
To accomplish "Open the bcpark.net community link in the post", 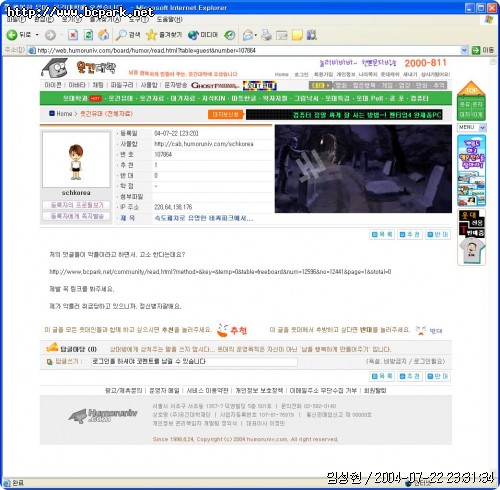I will [x=220, y=272].
